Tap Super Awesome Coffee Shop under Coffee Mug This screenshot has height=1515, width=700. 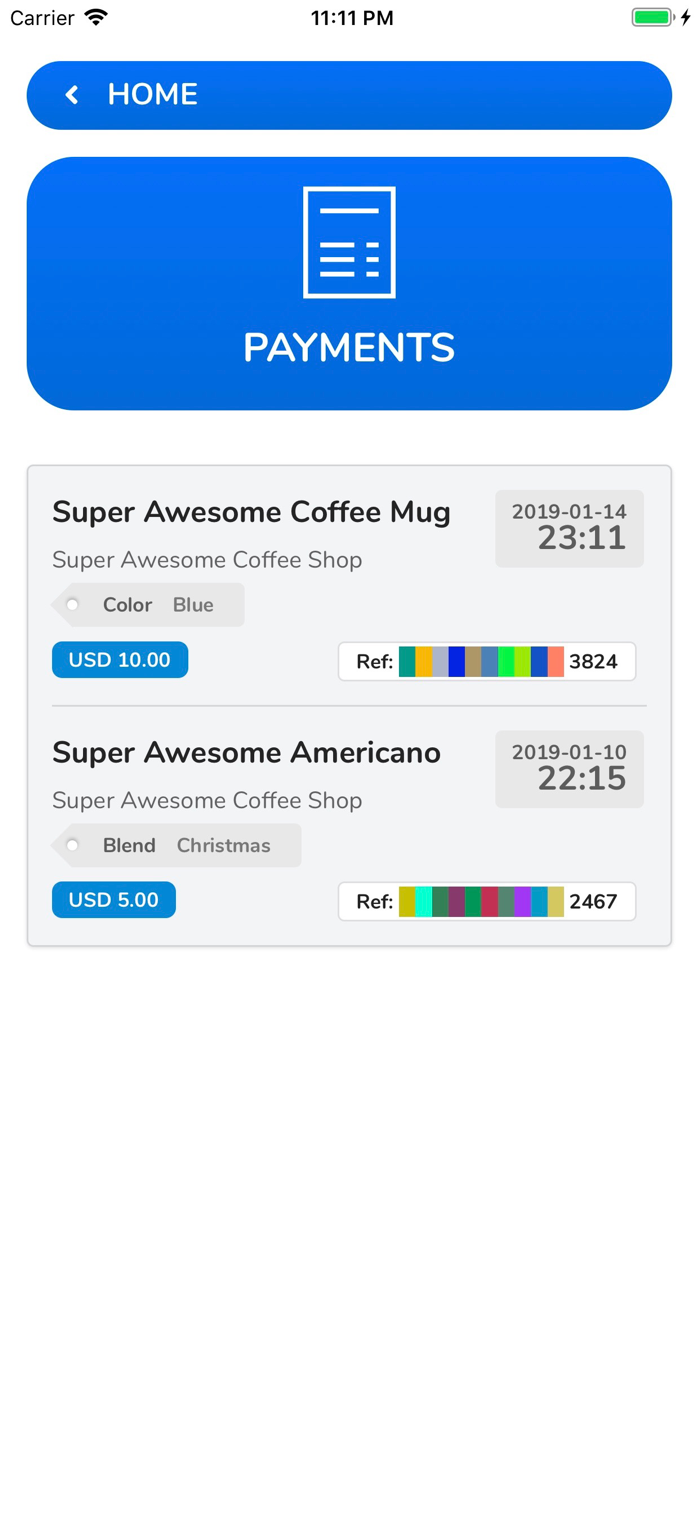click(207, 560)
